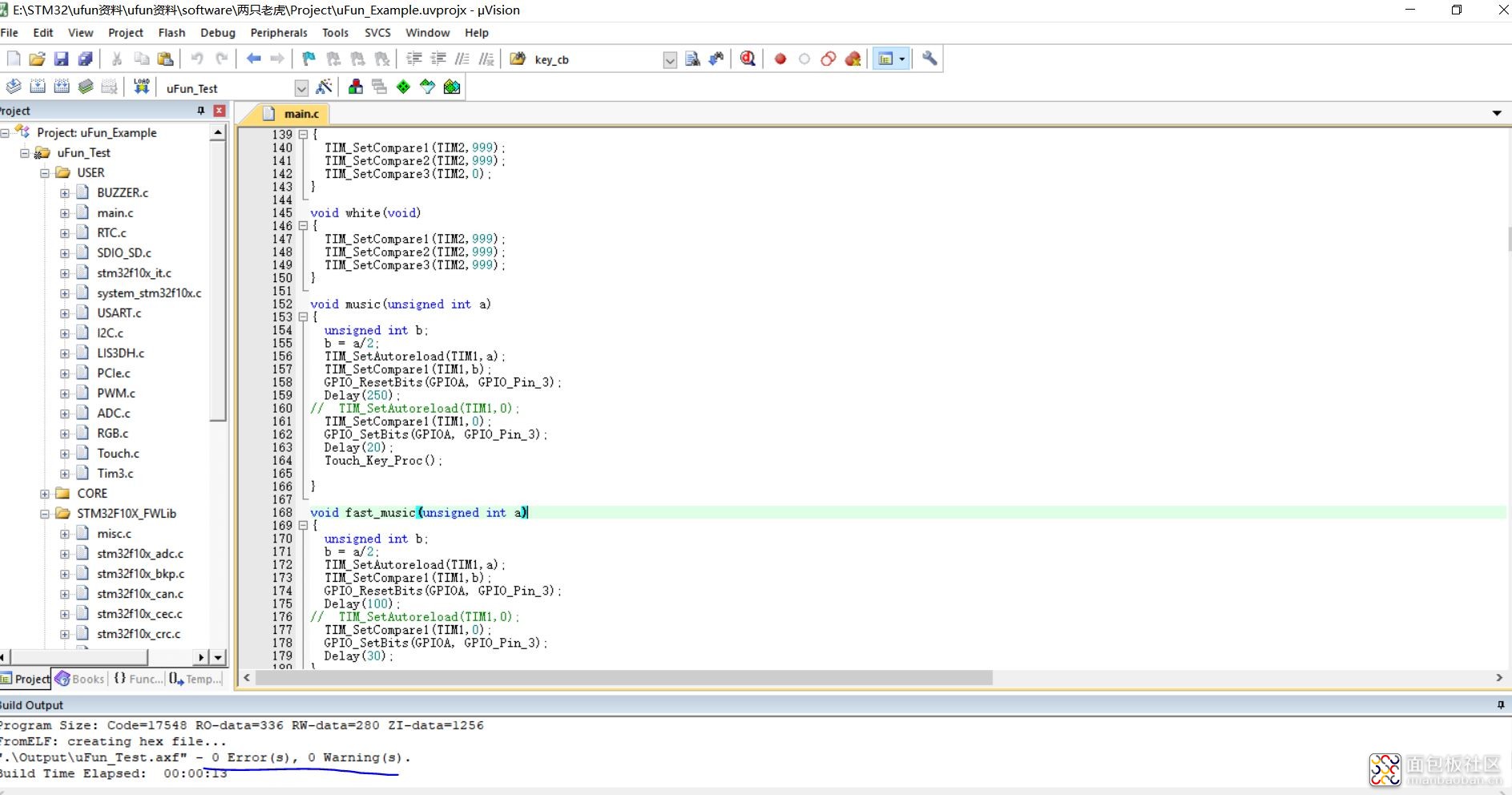Indent selected lines icon
This screenshot has width=1512, height=795.
point(414,59)
